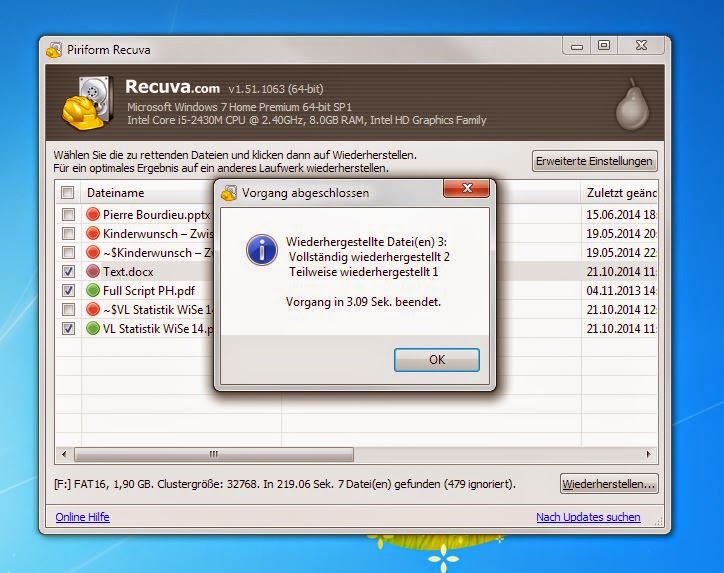The height and width of the screenshot is (573, 724).
Task: Click the horizontal scrollbar left arrow
Action: 64,454
